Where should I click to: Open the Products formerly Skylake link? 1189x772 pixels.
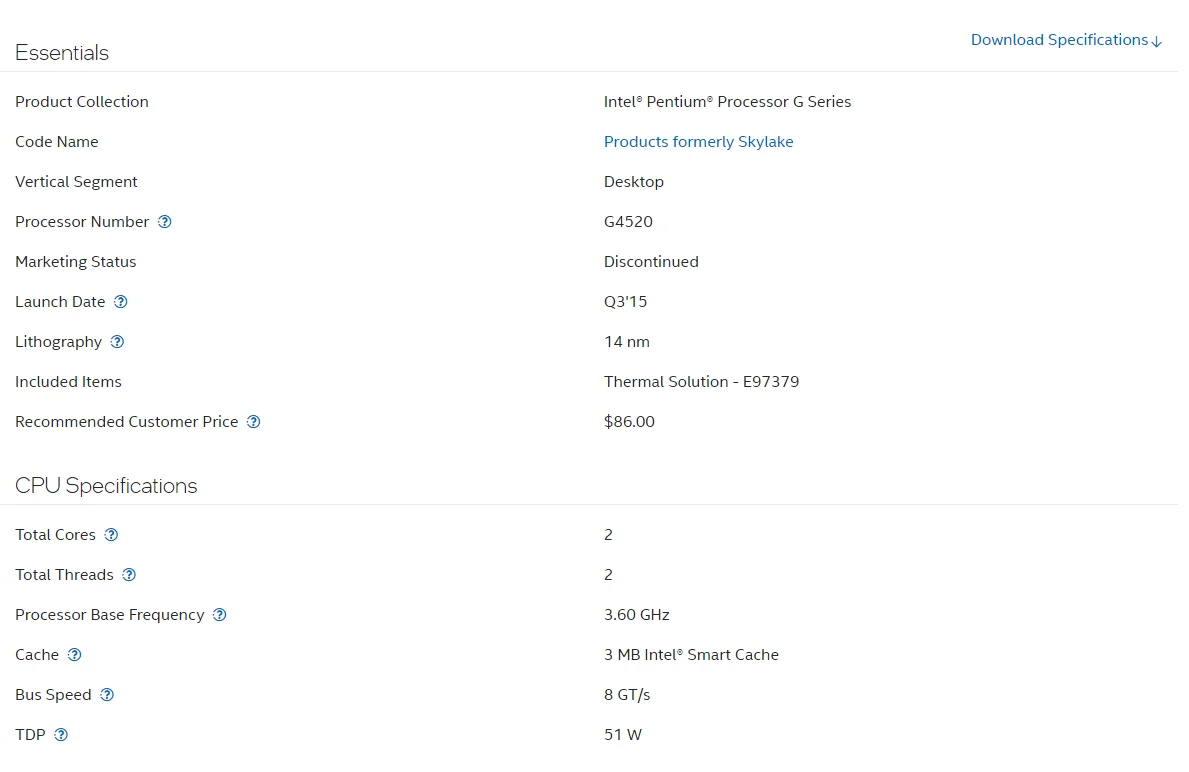coord(698,142)
